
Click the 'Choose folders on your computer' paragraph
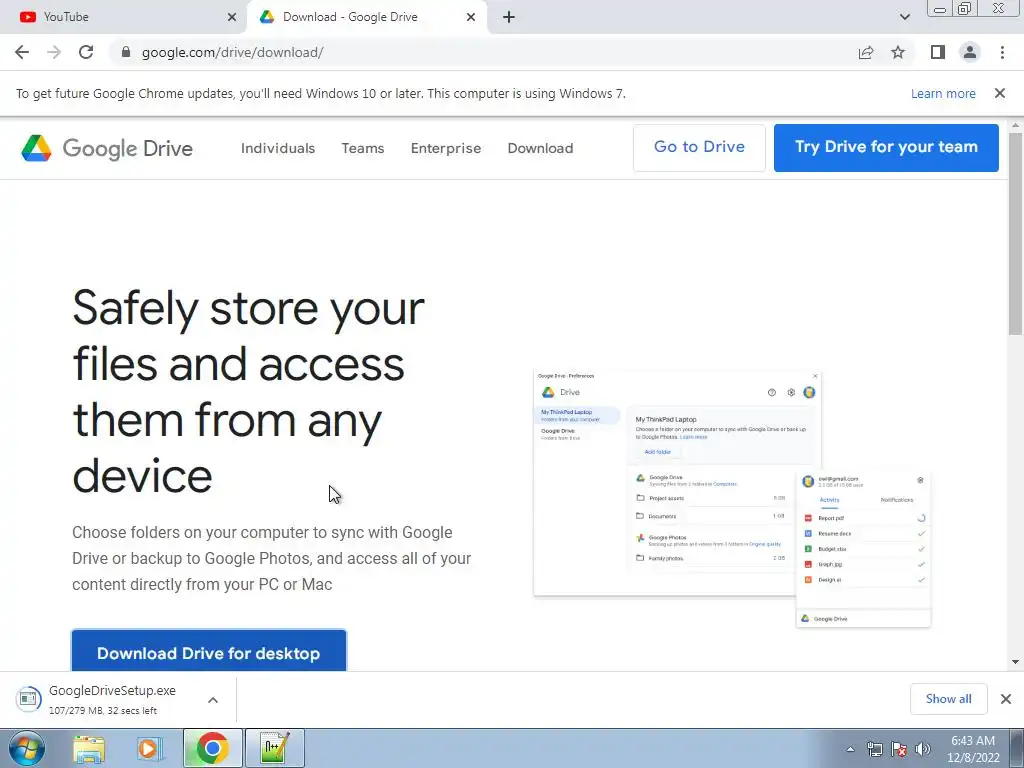(x=272, y=558)
